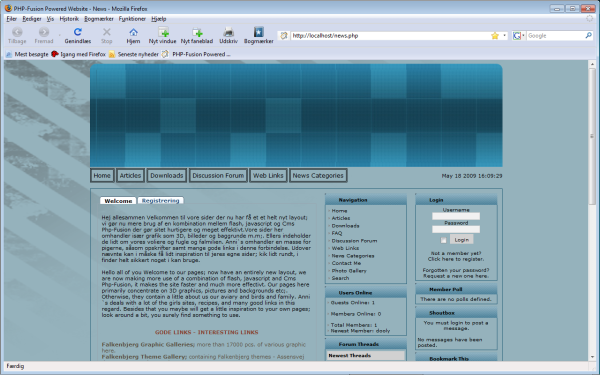Print the page with Udskriv icon

tap(228, 32)
